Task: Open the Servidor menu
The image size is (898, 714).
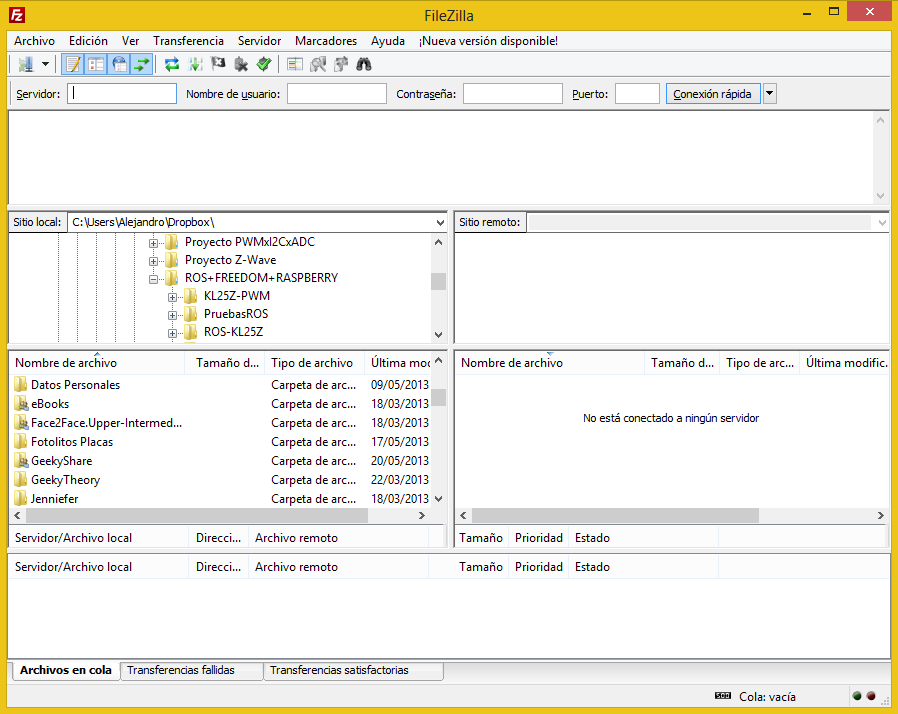Action: pos(259,41)
